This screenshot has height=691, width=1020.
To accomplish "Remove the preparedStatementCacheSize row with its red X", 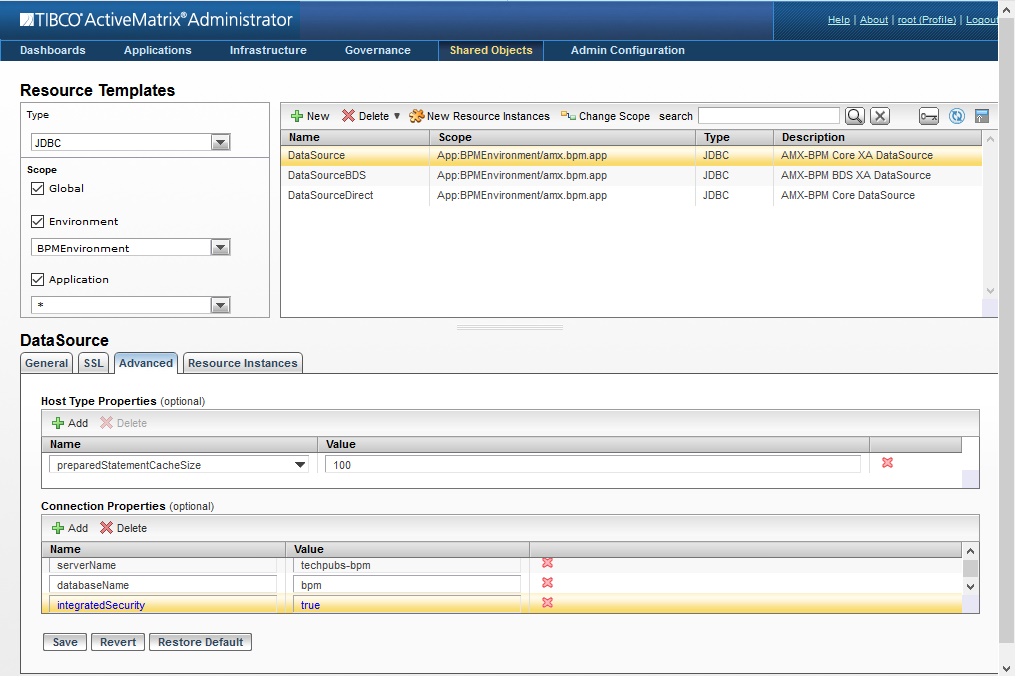I will point(887,463).
